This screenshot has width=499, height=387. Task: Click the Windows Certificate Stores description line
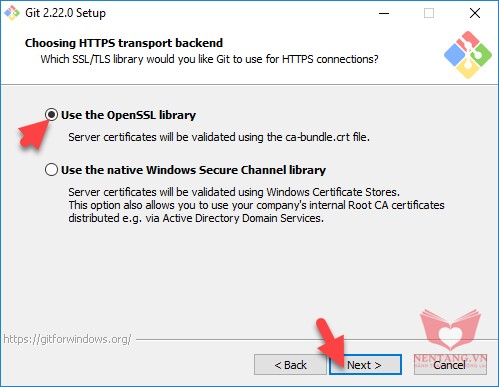click(234, 192)
